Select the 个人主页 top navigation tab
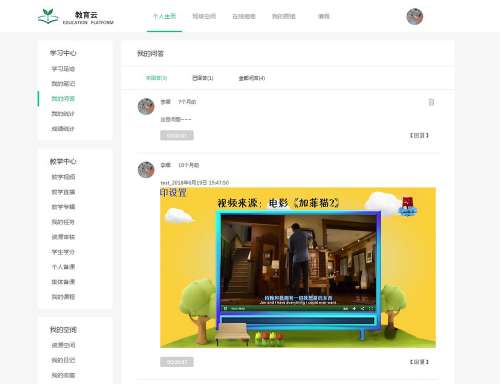Viewport: 500px width, 384px height. tap(164, 16)
